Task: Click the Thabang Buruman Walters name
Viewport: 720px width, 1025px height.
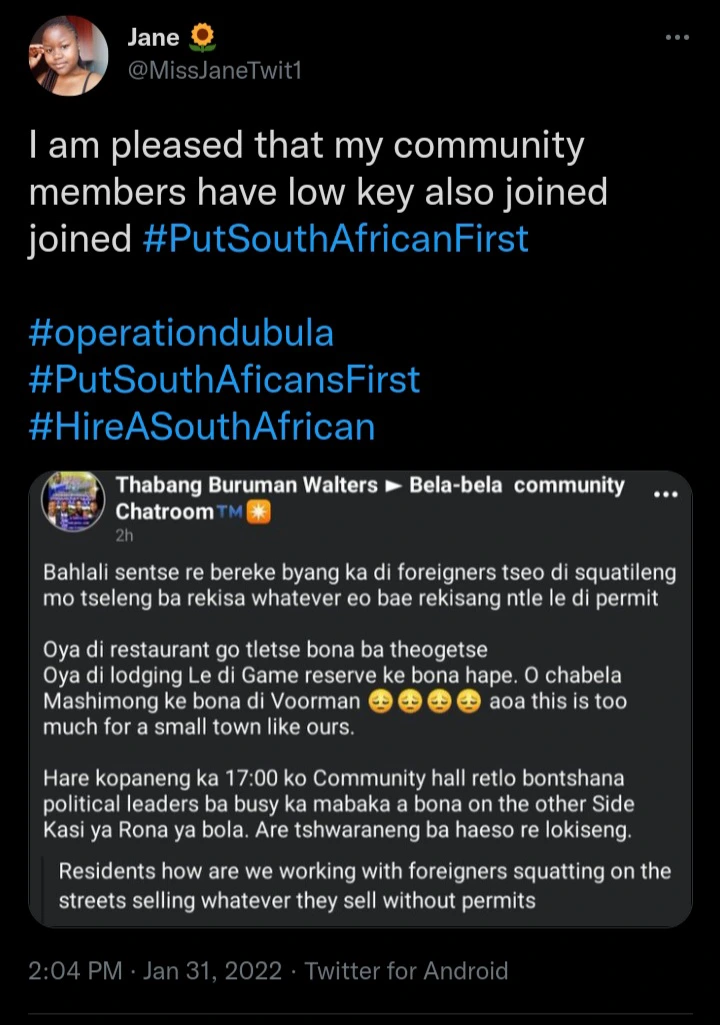Action: [246, 486]
